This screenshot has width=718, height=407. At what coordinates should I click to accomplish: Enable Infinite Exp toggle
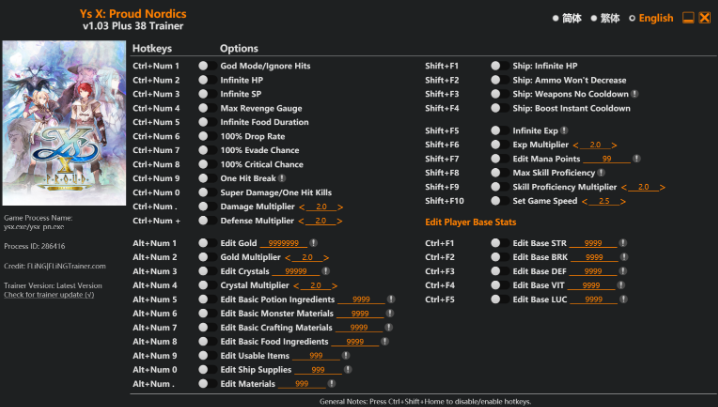pyautogui.click(x=500, y=130)
